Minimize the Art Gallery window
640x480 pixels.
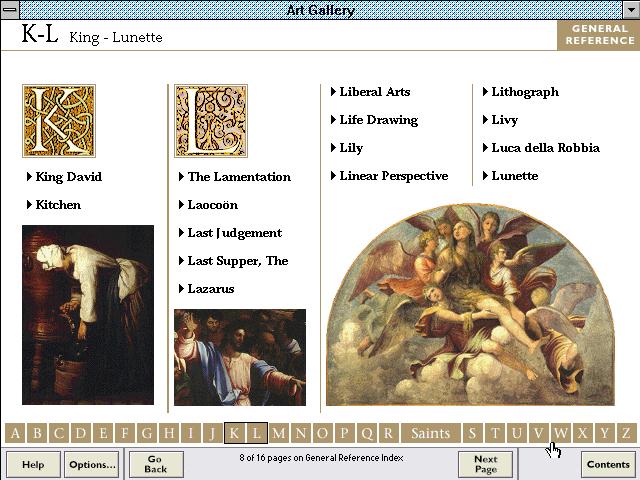pos(631,10)
